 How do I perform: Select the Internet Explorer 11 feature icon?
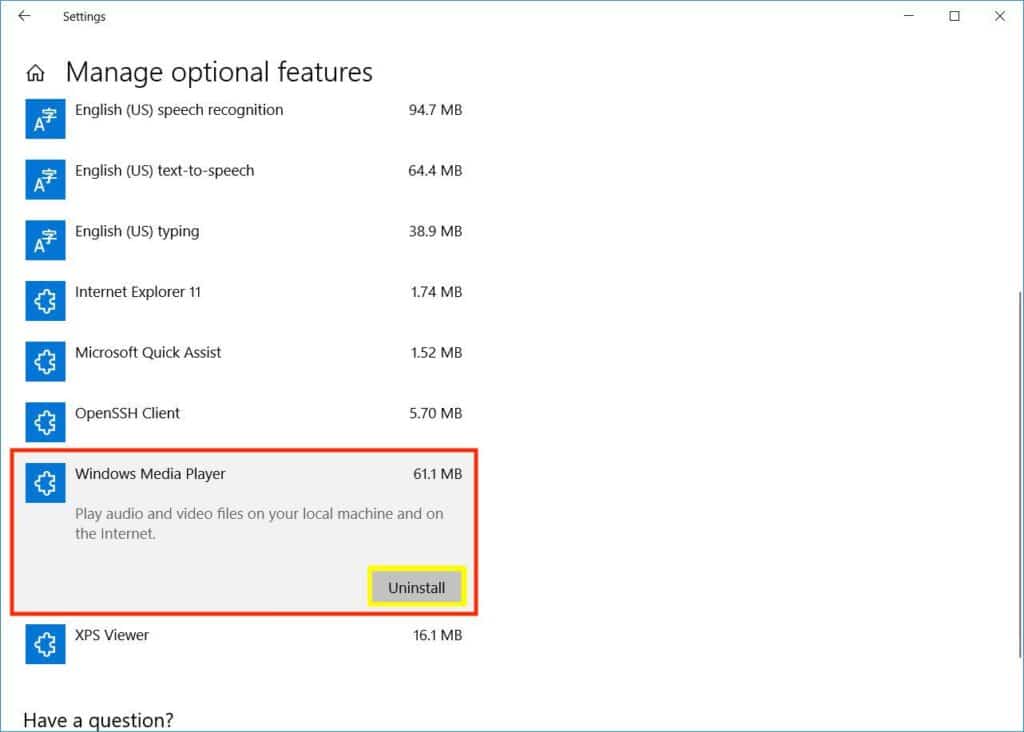pyautogui.click(x=45, y=301)
